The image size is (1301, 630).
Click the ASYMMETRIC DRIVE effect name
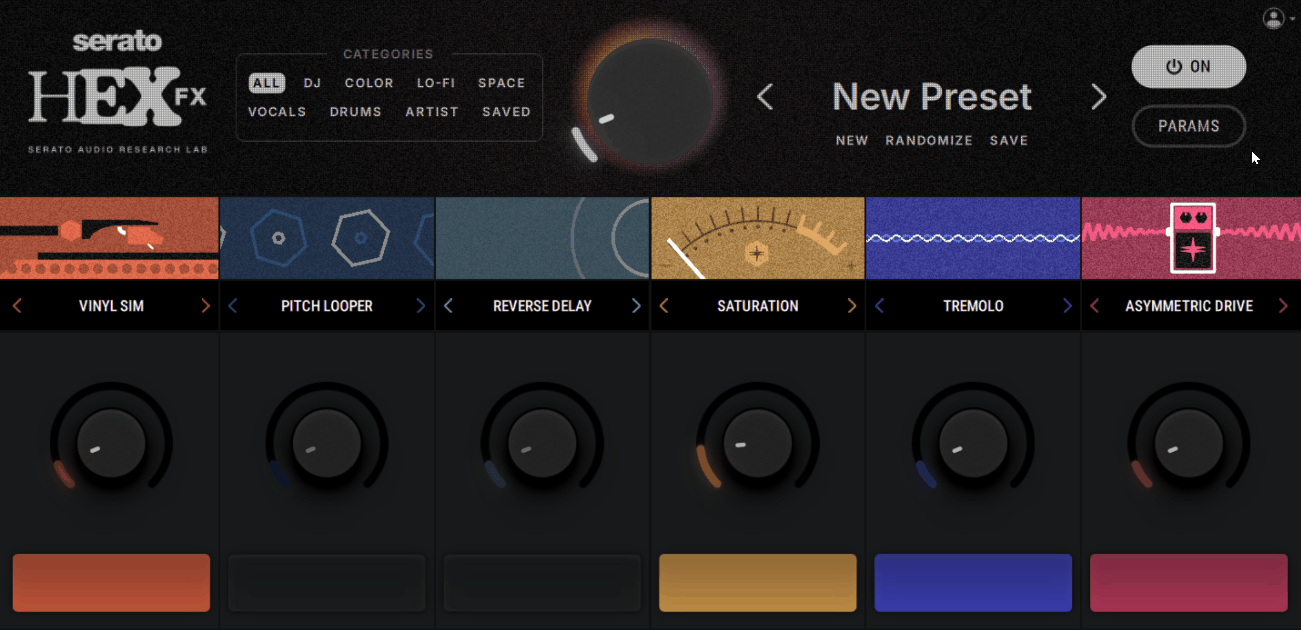click(1189, 306)
